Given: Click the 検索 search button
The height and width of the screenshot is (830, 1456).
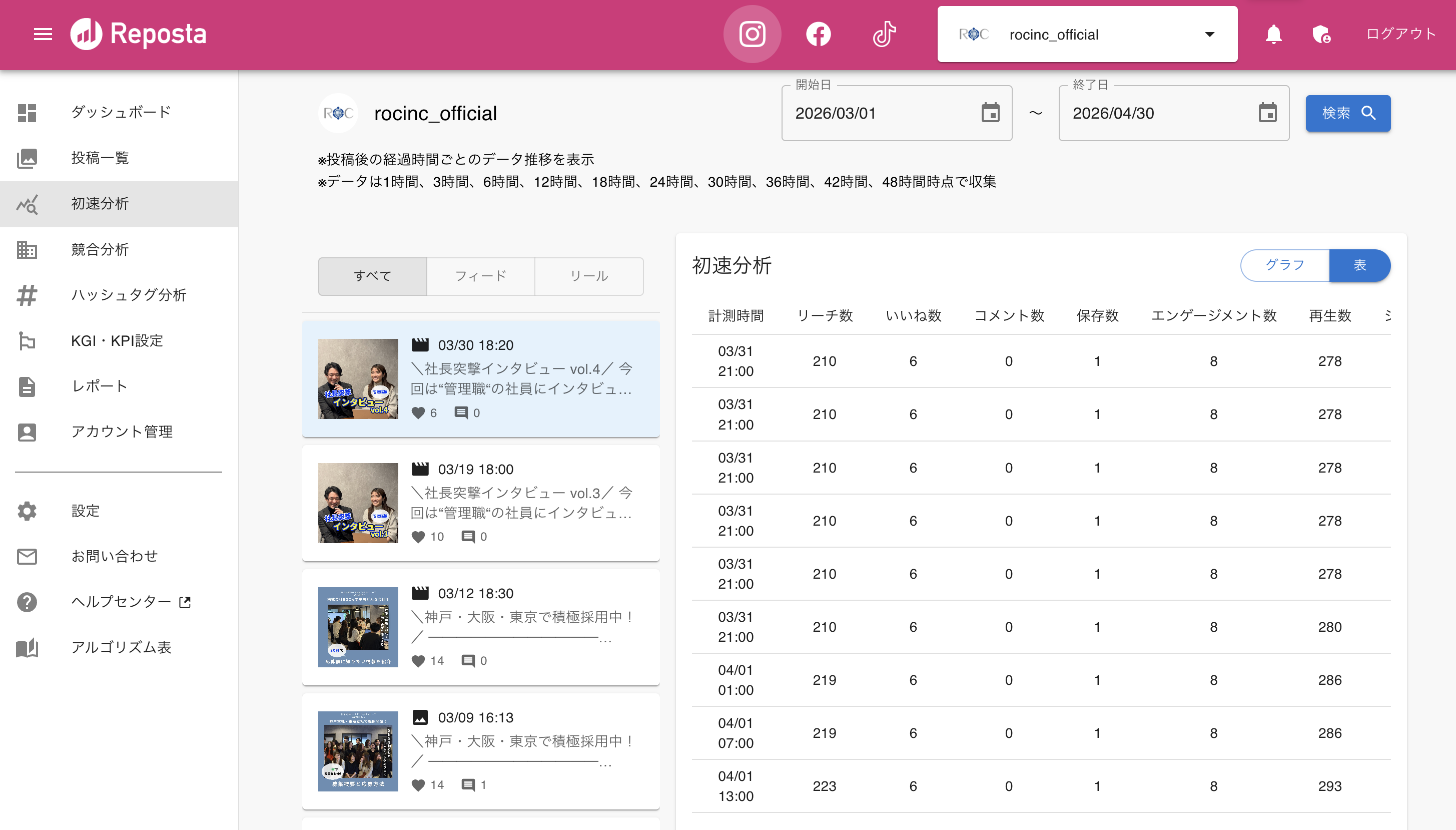Looking at the screenshot, I should tap(1348, 113).
